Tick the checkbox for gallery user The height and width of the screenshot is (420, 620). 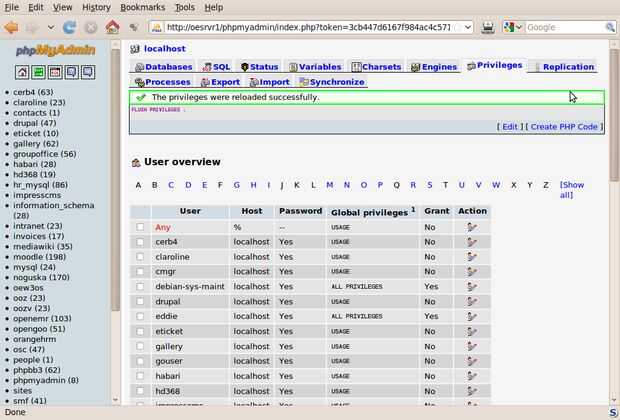point(140,346)
